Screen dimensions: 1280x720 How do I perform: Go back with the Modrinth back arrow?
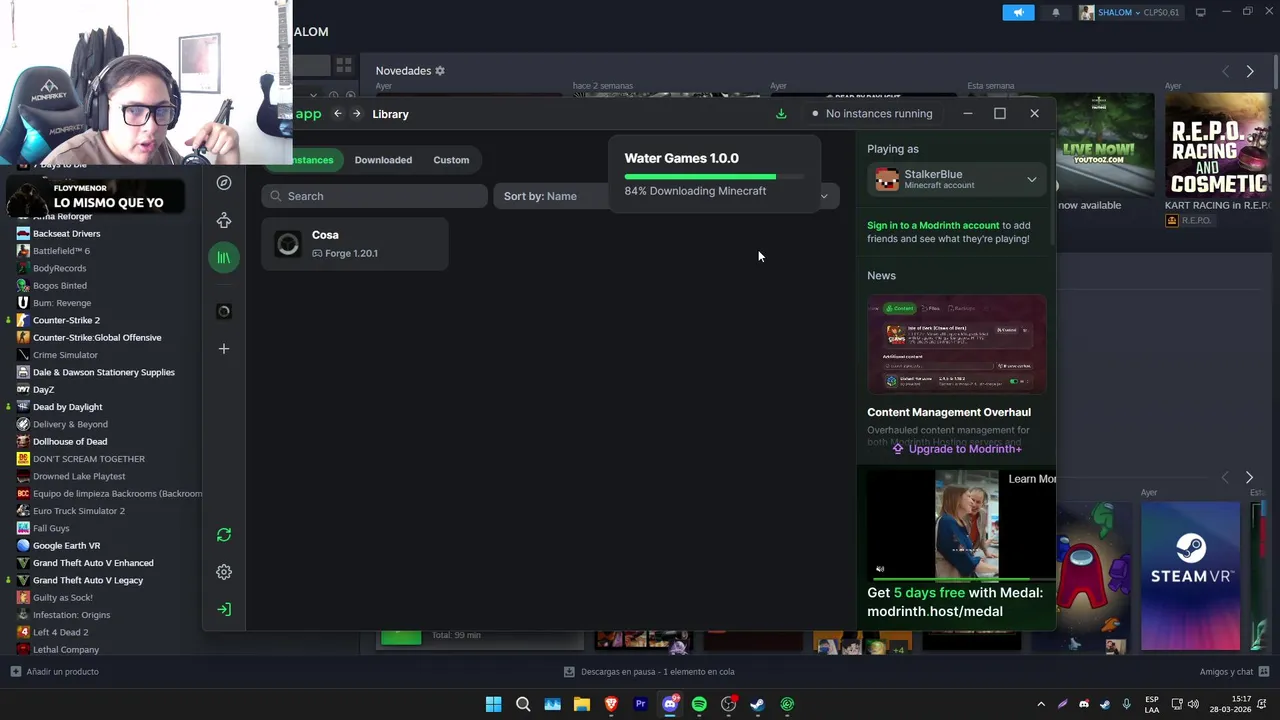338,114
